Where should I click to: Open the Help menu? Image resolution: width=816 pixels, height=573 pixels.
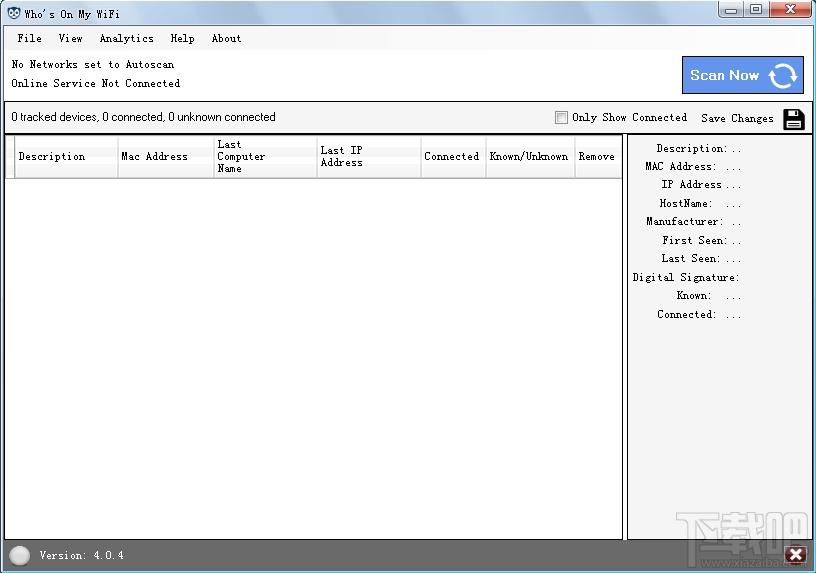[182, 39]
